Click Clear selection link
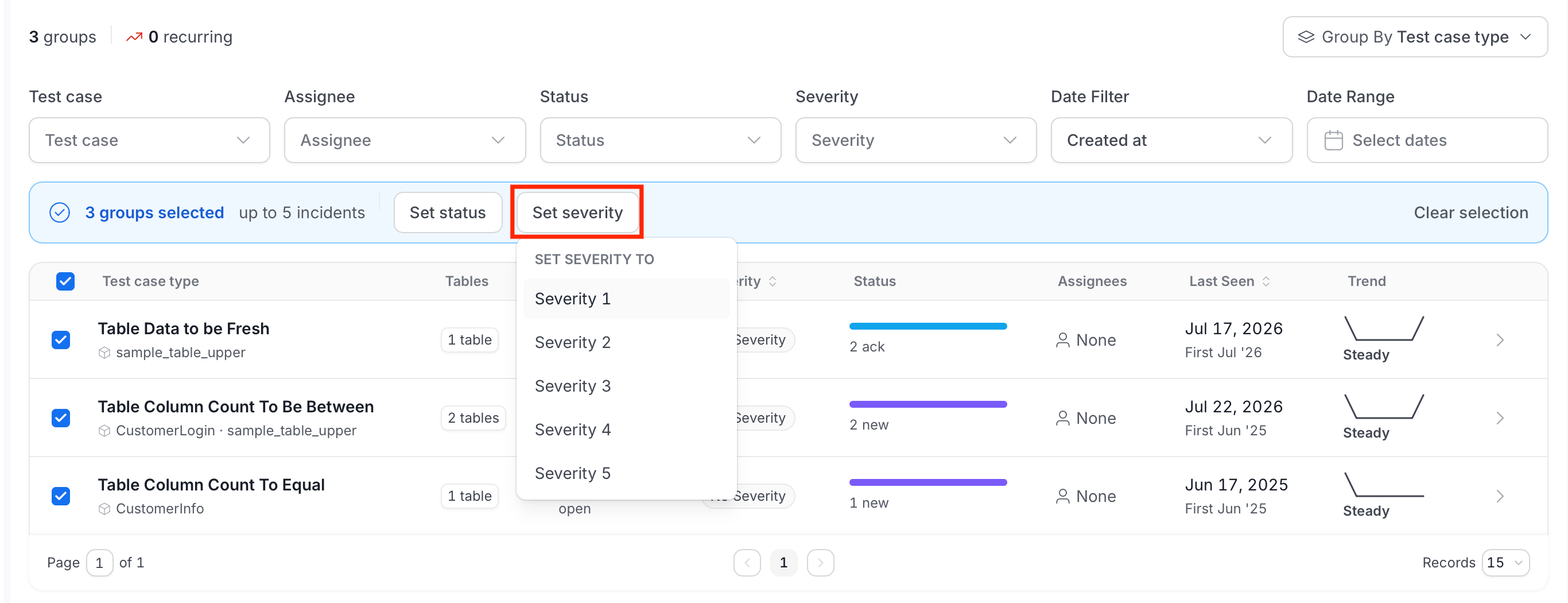The height and width of the screenshot is (603, 1568). pyautogui.click(x=1470, y=212)
